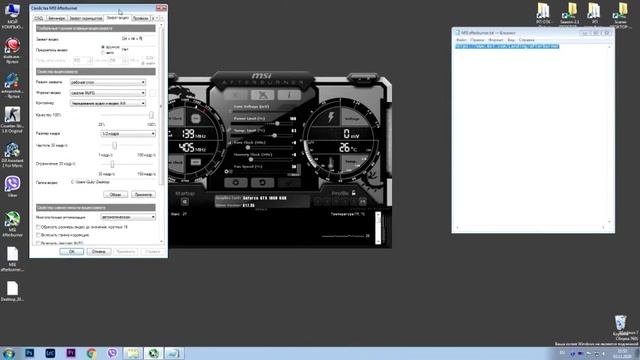Open Premiere Pro from the taskbar

pos(71,353)
